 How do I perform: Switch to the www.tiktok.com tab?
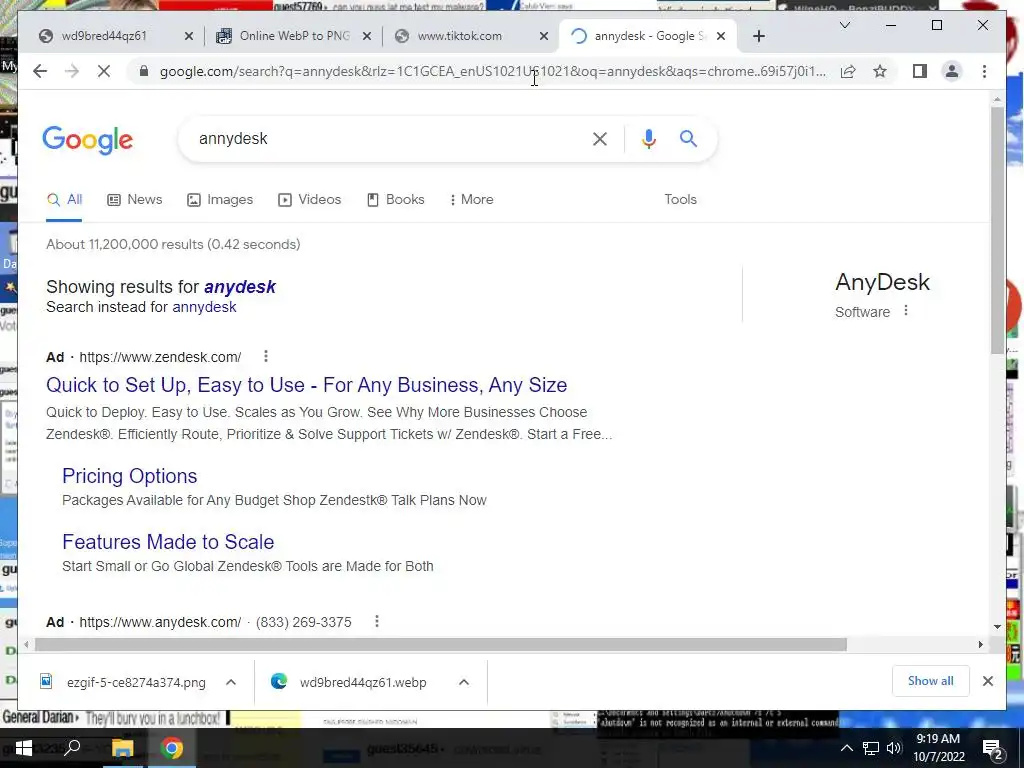click(x=460, y=36)
